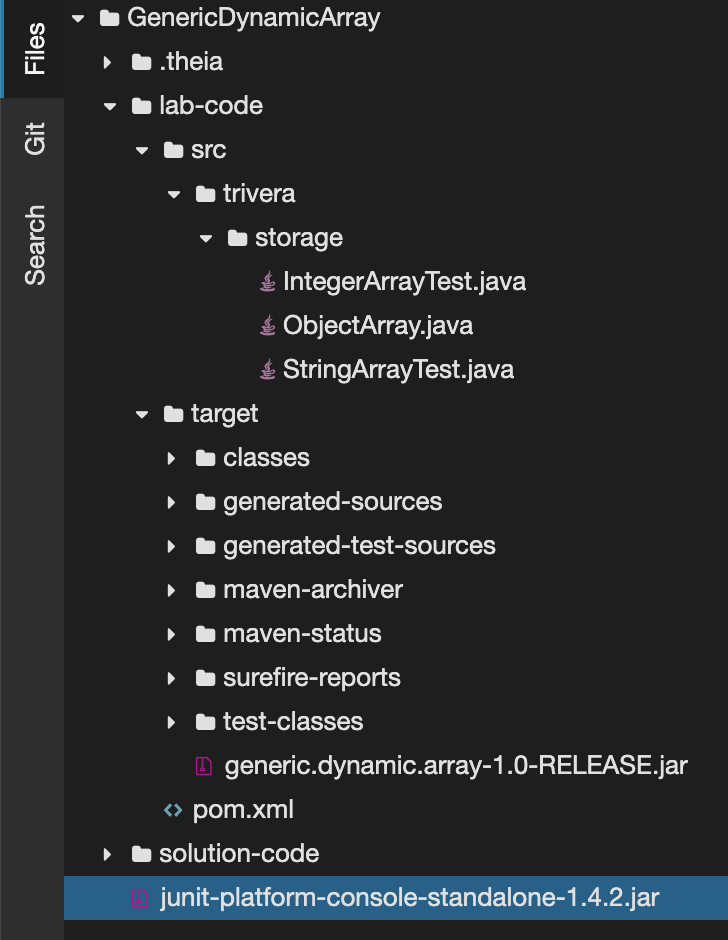
Task: Collapse the target folder arrow
Action: pyautogui.click(x=142, y=414)
